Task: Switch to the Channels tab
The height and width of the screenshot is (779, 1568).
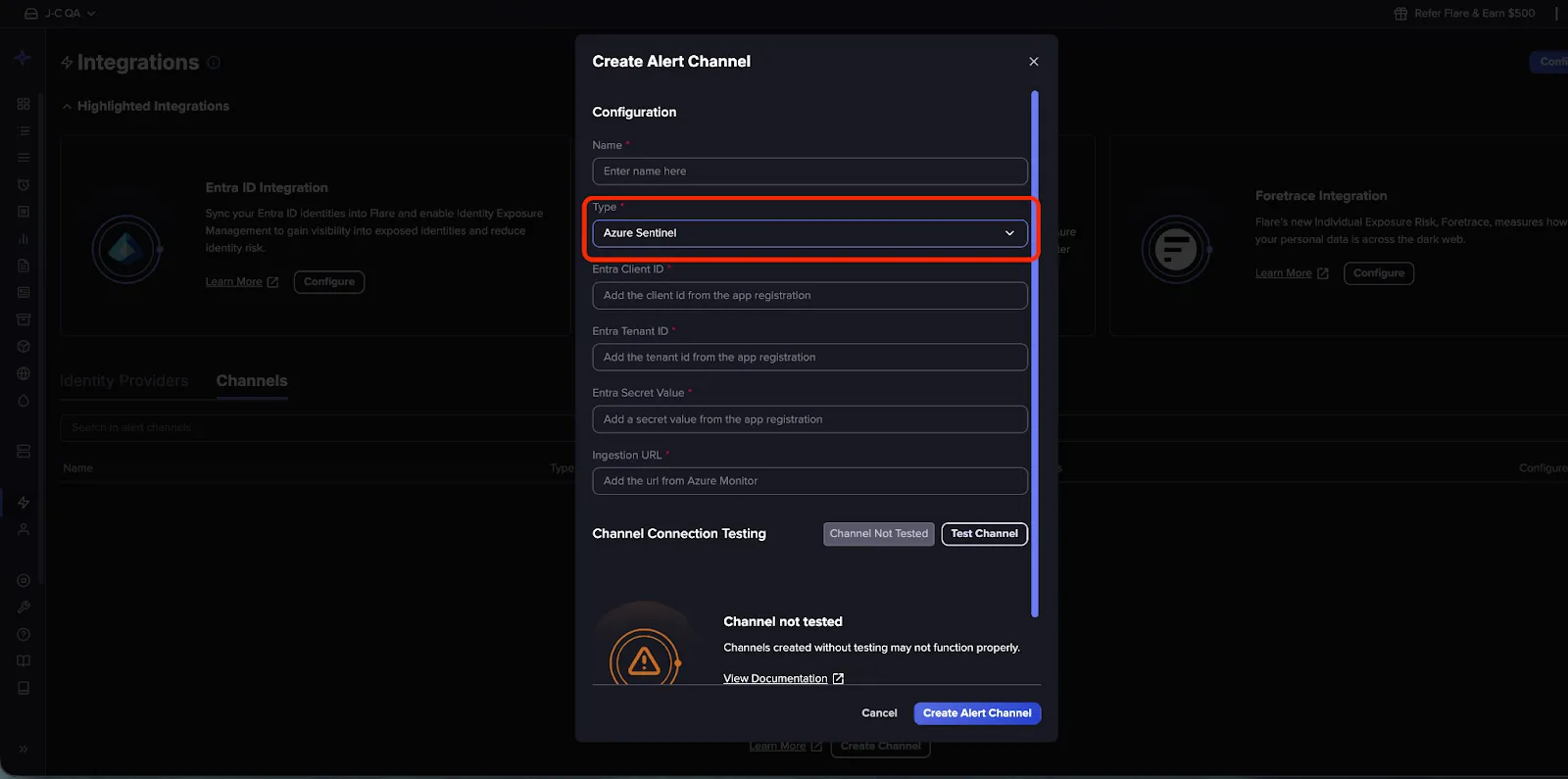Action: point(252,381)
